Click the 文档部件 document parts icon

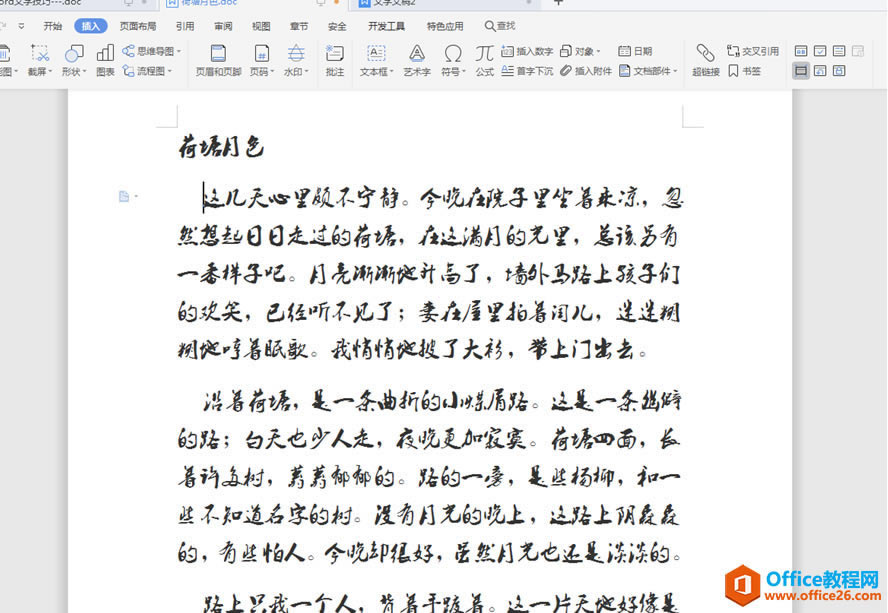pyautogui.click(x=625, y=71)
